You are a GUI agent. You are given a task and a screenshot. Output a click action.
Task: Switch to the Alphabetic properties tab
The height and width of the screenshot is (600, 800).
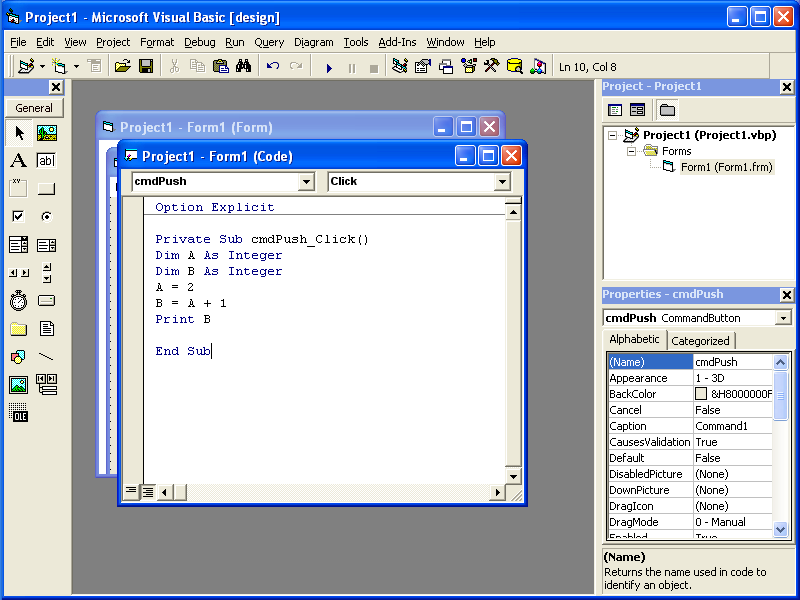tap(634, 339)
